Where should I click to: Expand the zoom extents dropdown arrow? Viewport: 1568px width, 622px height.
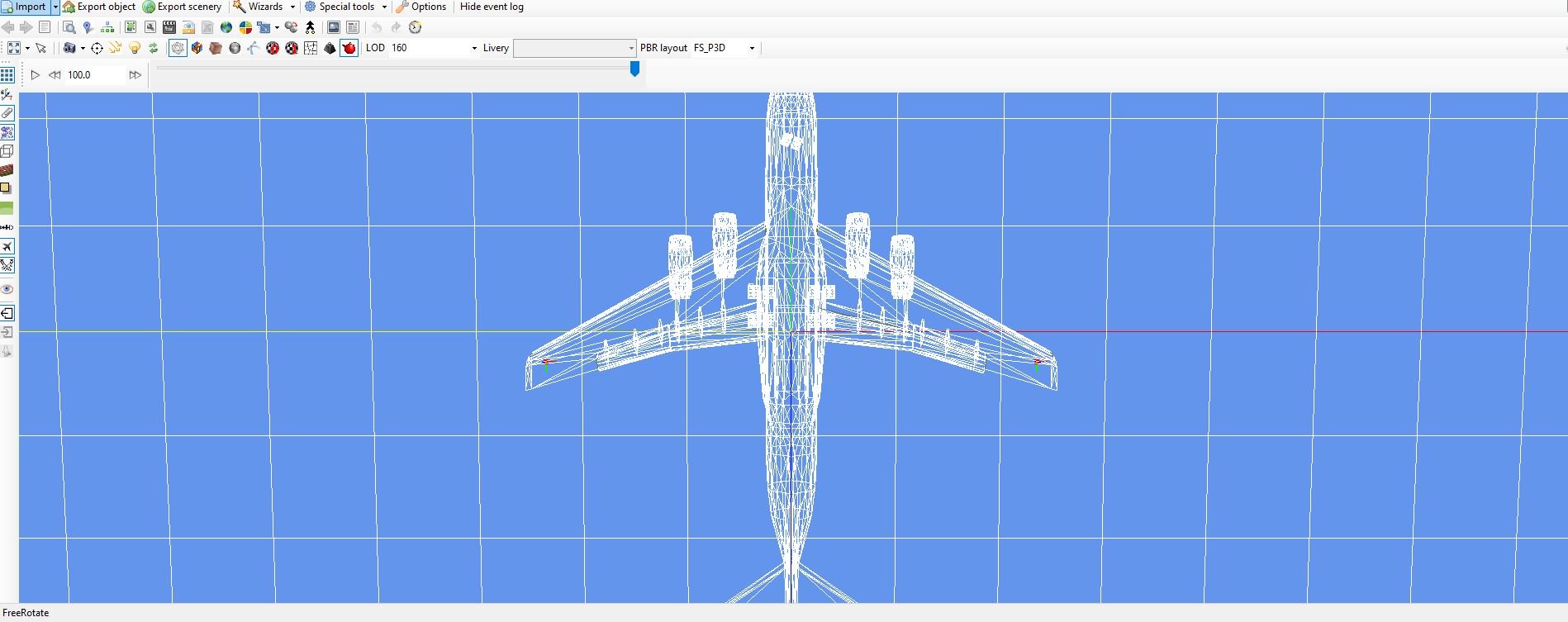(x=27, y=48)
